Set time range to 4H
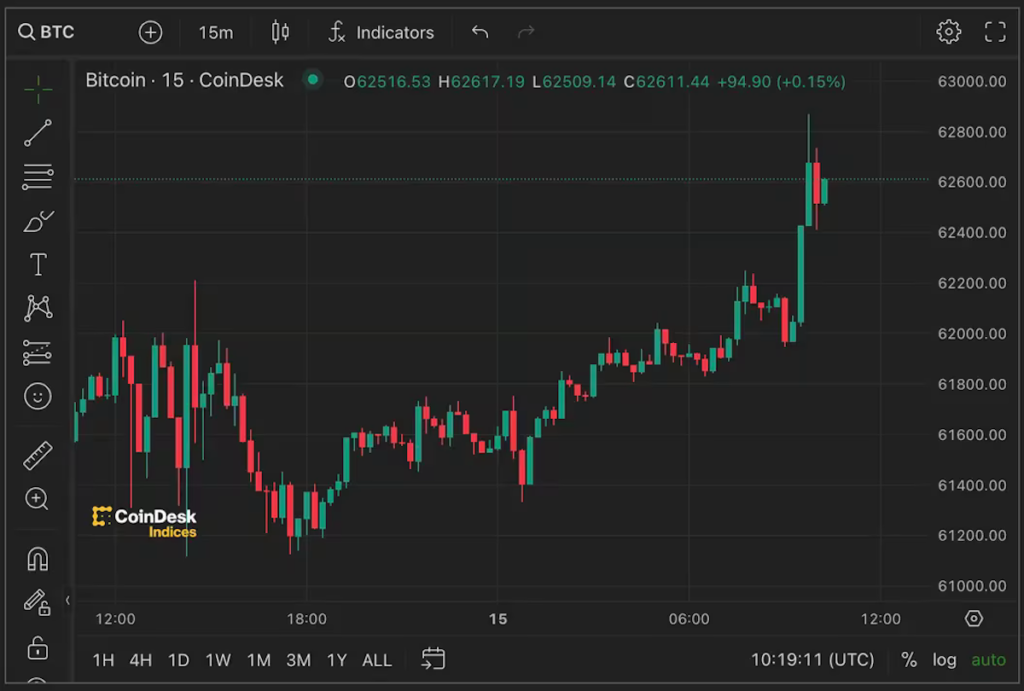Screen dimensions: 1024x691 [x=140, y=660]
